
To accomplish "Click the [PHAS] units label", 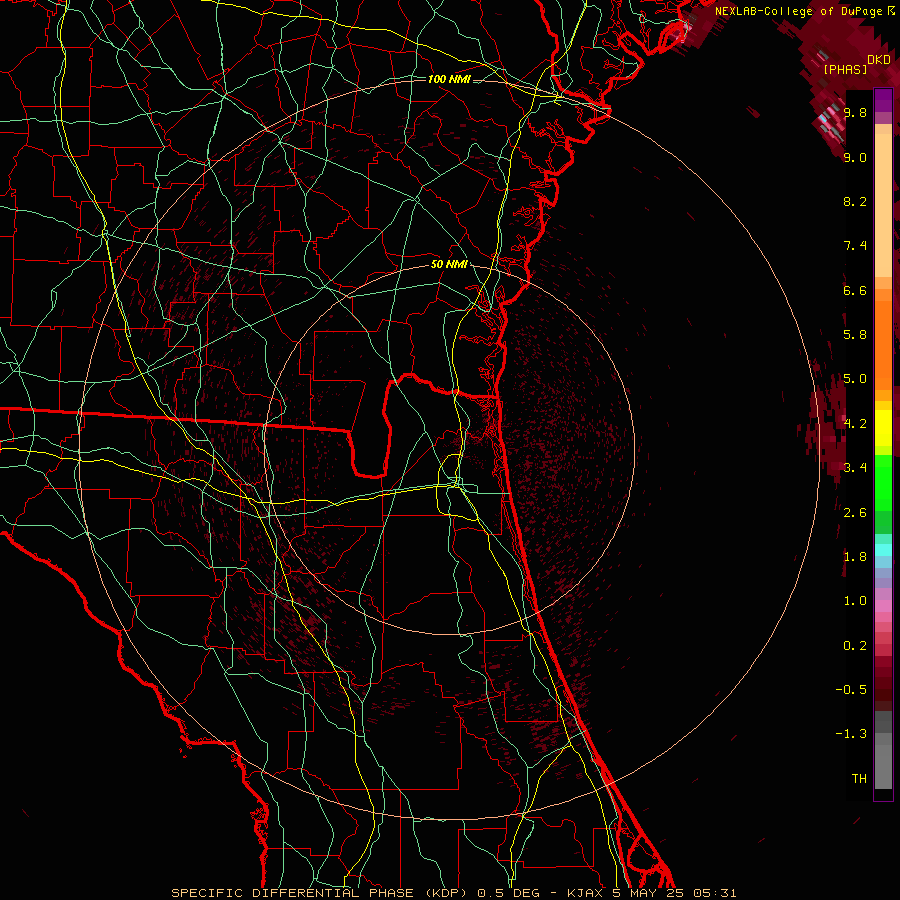I will [x=845, y=69].
